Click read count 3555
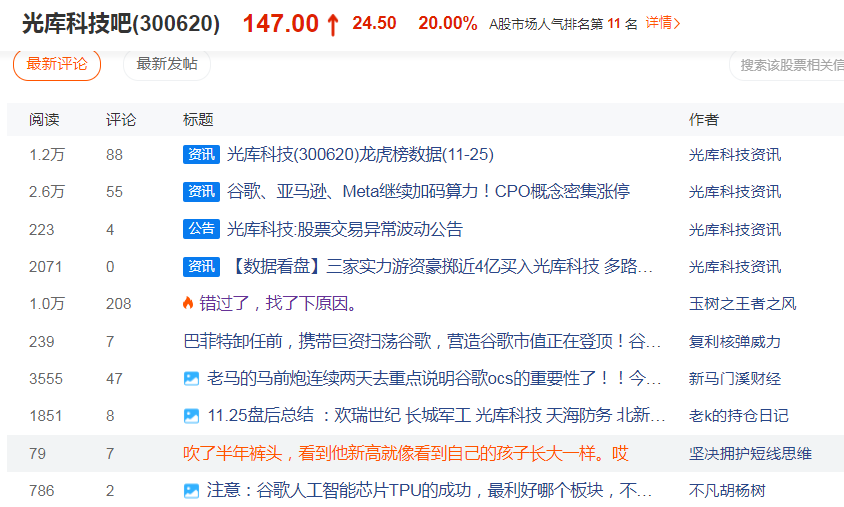844x507 pixels. point(46,379)
